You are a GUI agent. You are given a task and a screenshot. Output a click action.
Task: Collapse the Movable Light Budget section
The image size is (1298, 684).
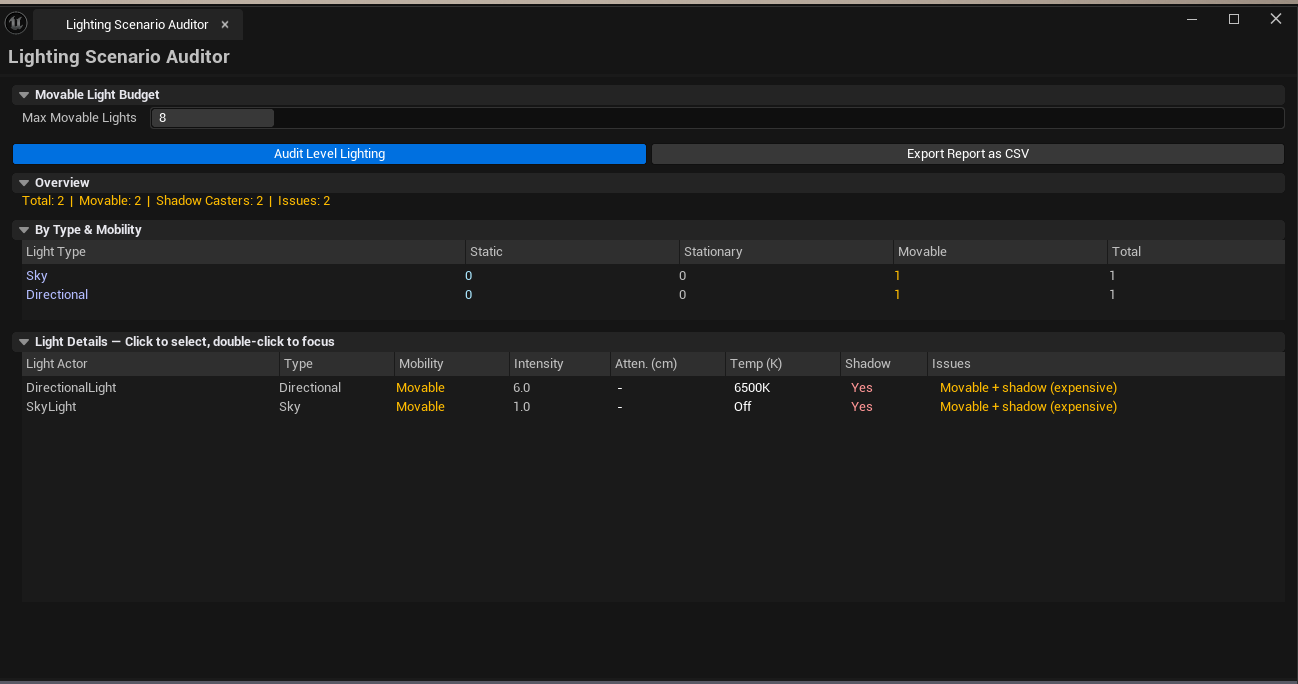point(24,95)
